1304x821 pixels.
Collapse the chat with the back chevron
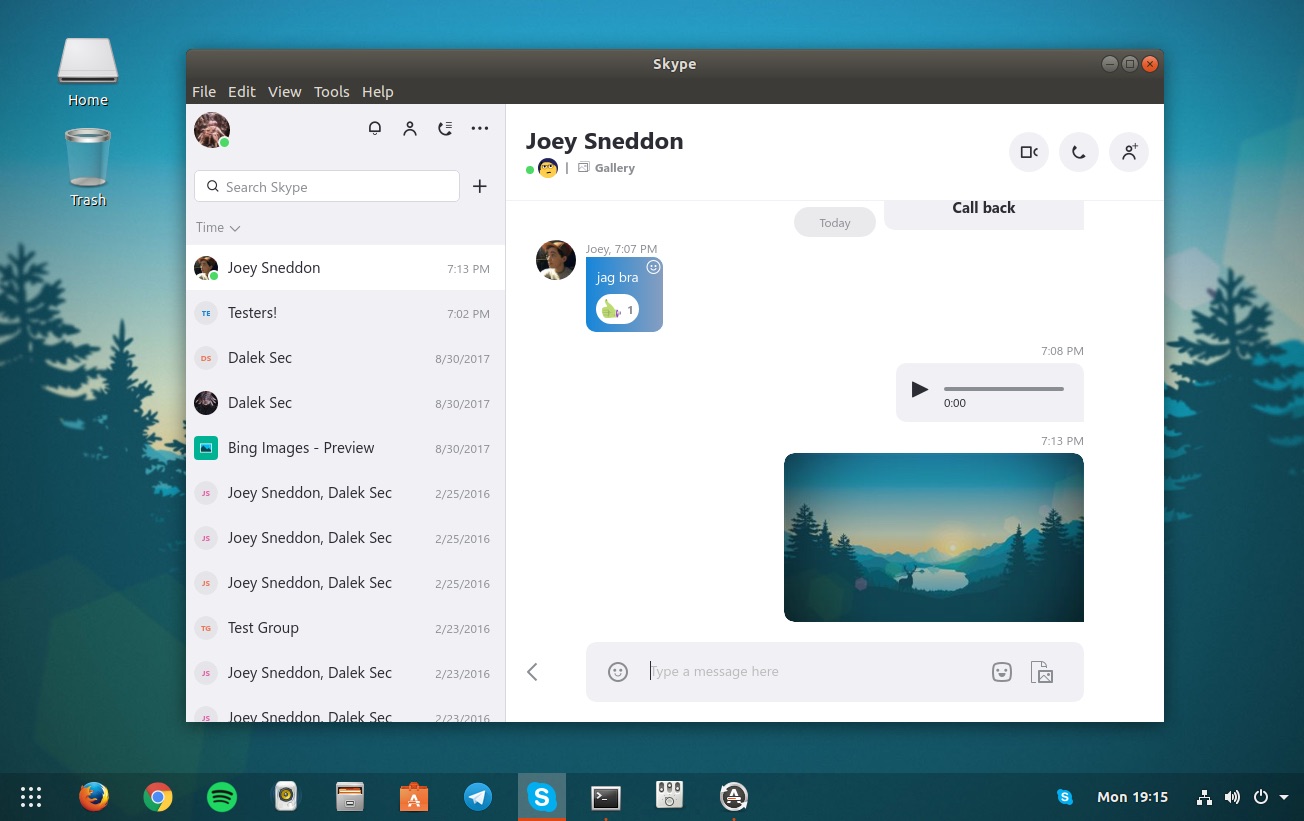coord(532,671)
